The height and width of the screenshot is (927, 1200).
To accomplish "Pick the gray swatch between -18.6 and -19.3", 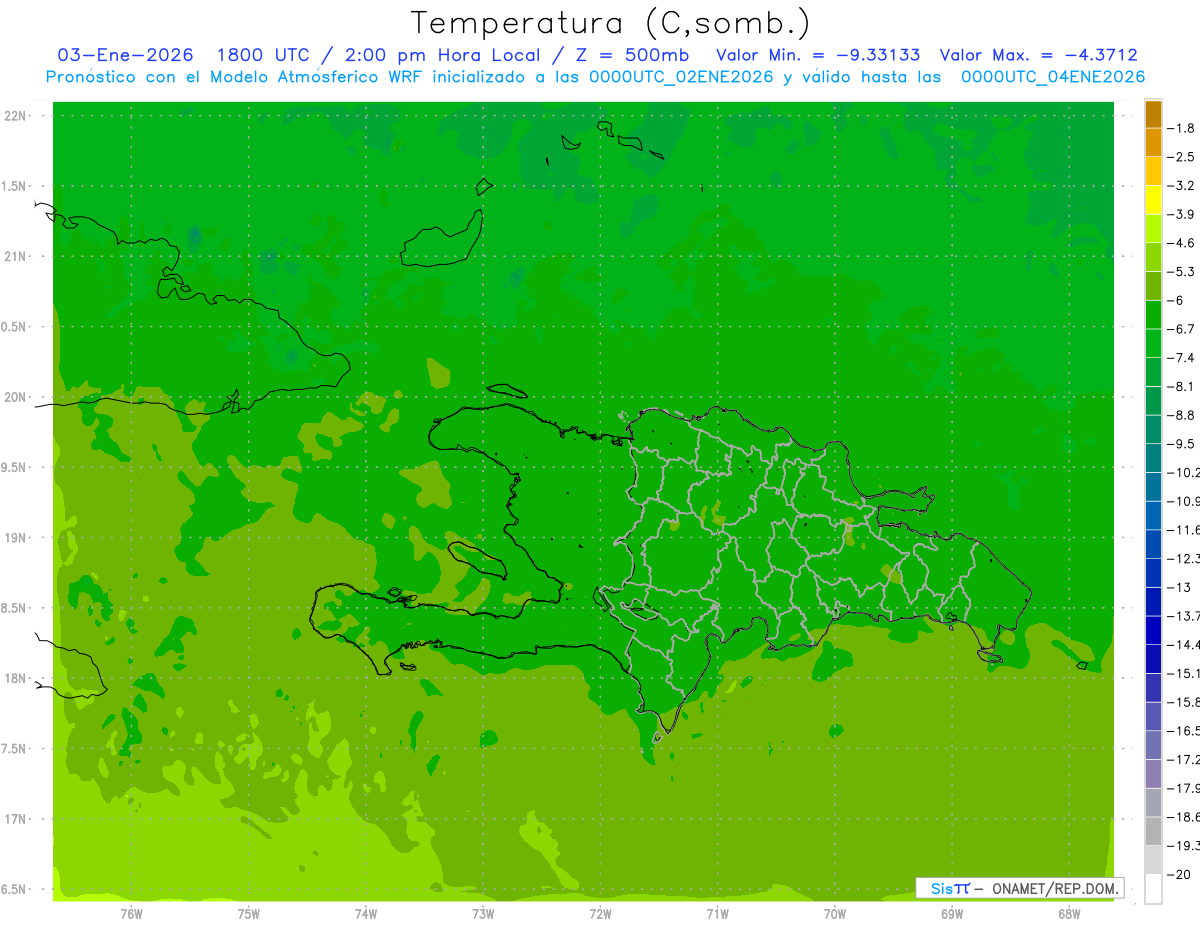I will coord(1153,831).
